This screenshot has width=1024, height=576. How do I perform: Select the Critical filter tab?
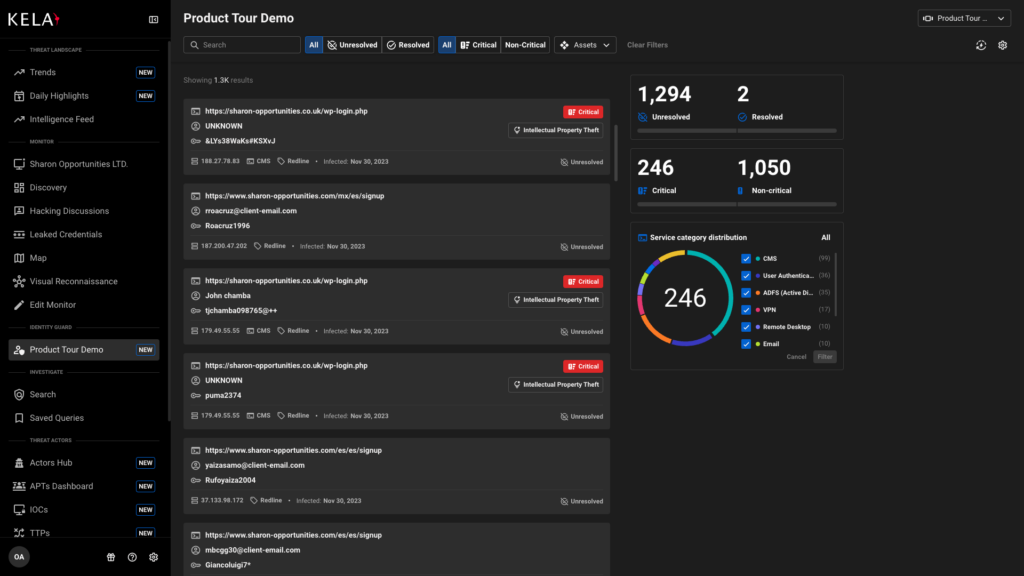pyautogui.click(x=482, y=44)
